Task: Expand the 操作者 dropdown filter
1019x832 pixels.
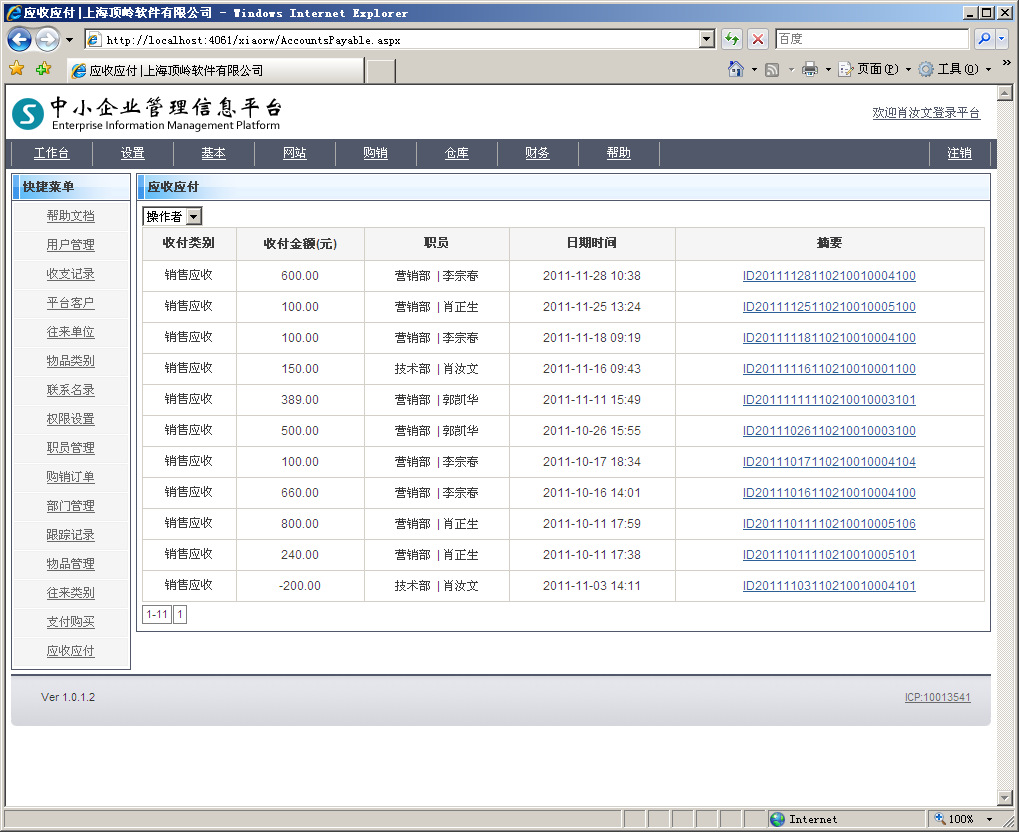Action: click(x=193, y=217)
